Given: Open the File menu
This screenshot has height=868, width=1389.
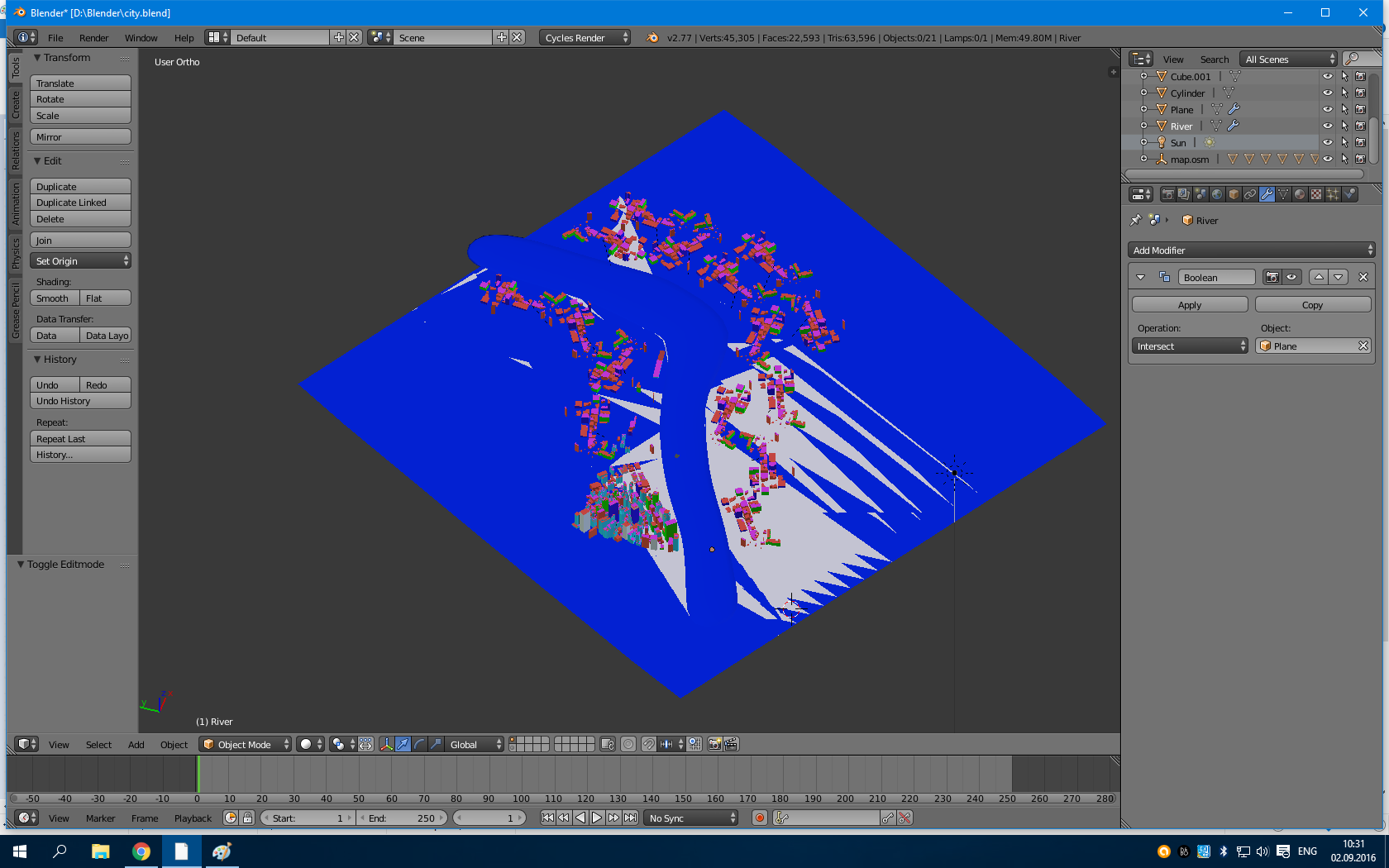Looking at the screenshot, I should coord(55,37).
